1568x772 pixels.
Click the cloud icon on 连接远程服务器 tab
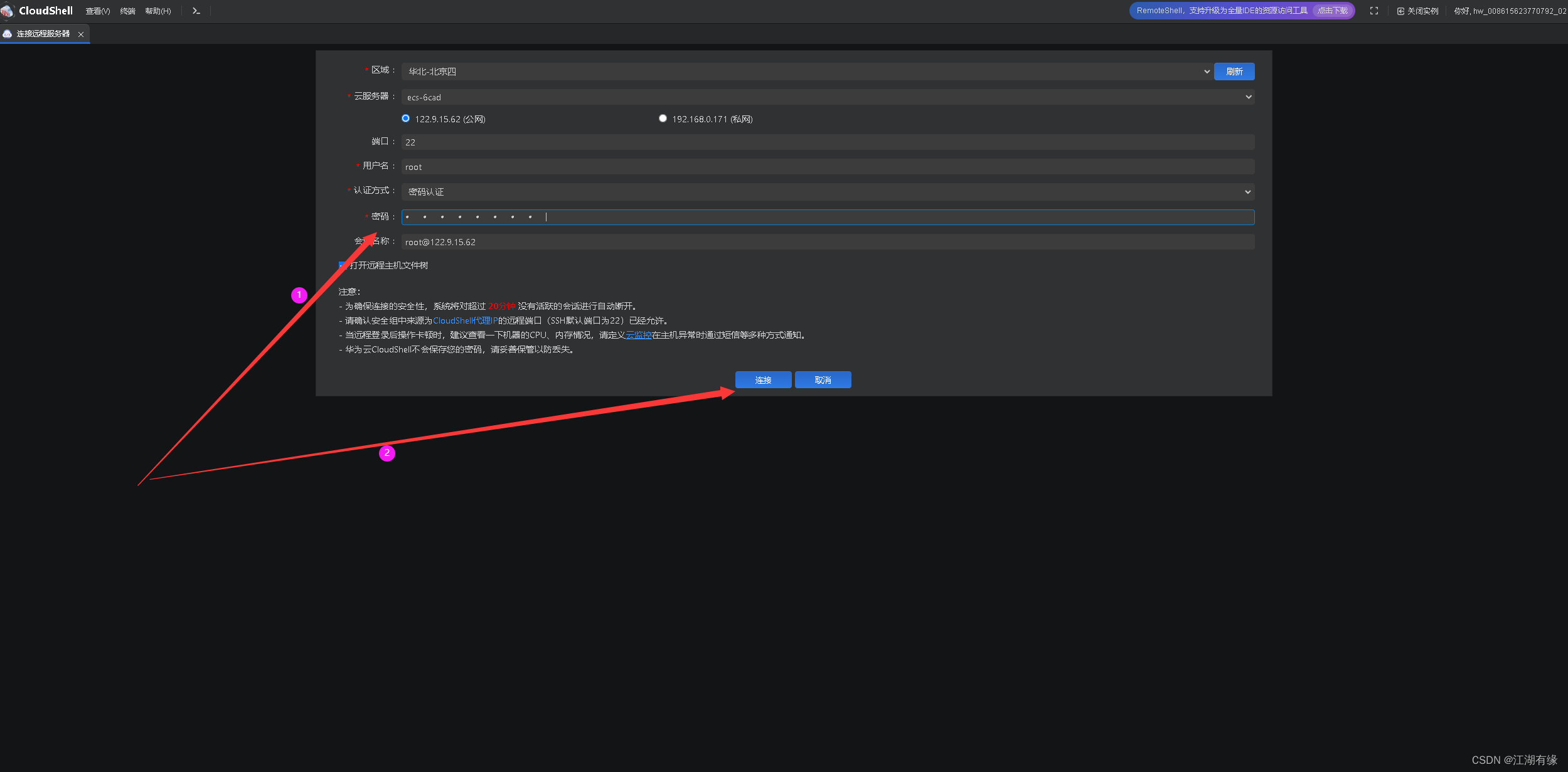tap(8, 34)
